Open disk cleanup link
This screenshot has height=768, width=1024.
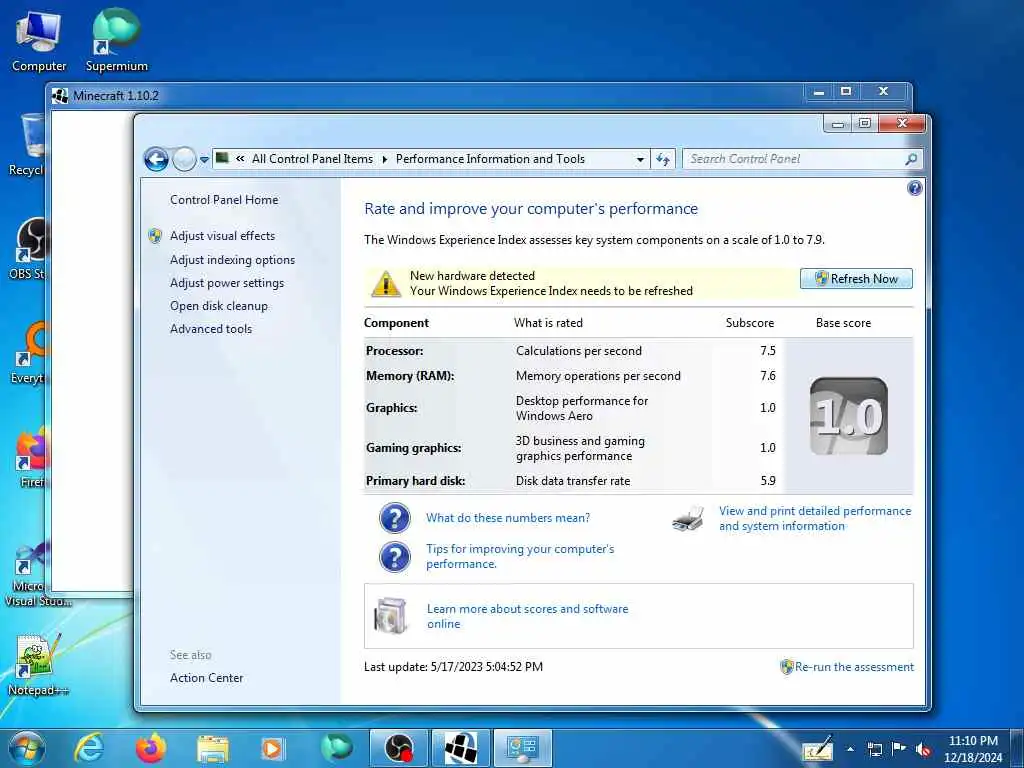point(219,306)
